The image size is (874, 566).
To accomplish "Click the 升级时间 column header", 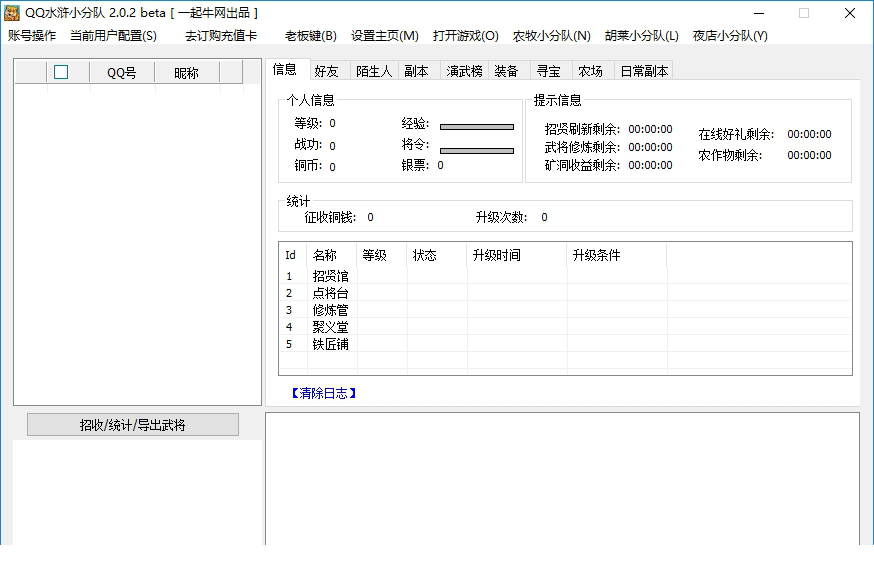I will [517, 255].
